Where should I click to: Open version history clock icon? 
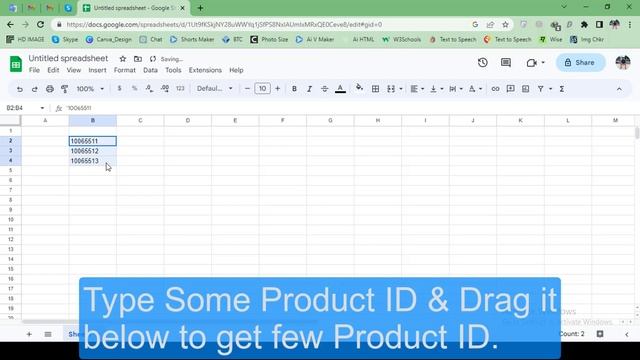click(x=482, y=62)
